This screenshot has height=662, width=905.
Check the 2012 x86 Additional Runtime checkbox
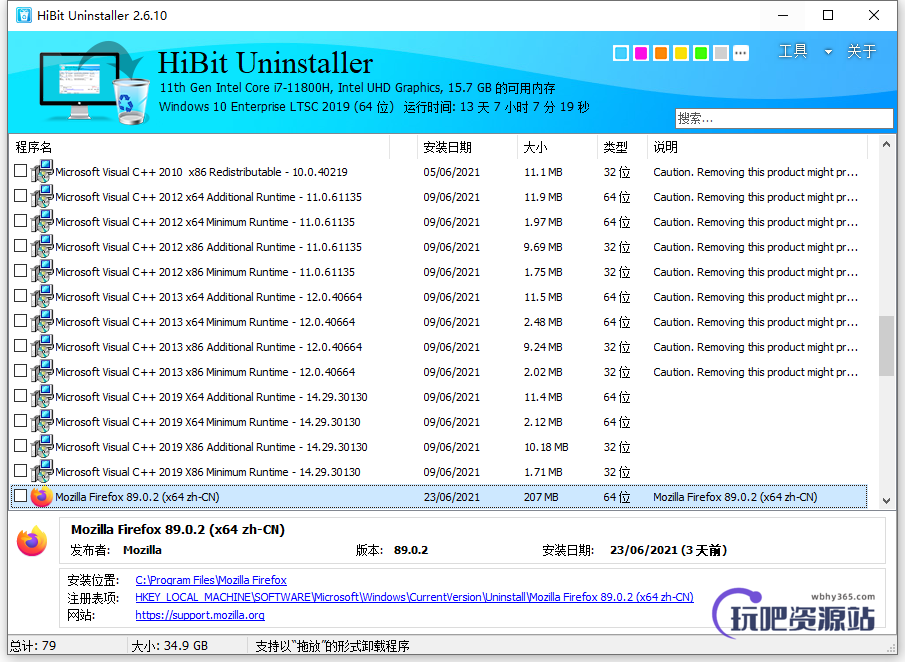click(x=20, y=246)
